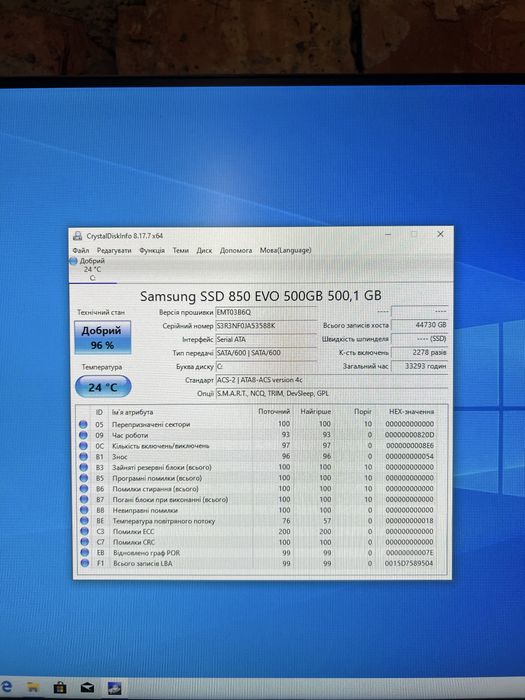Close the CrystalDiskInfo window

tap(440, 234)
